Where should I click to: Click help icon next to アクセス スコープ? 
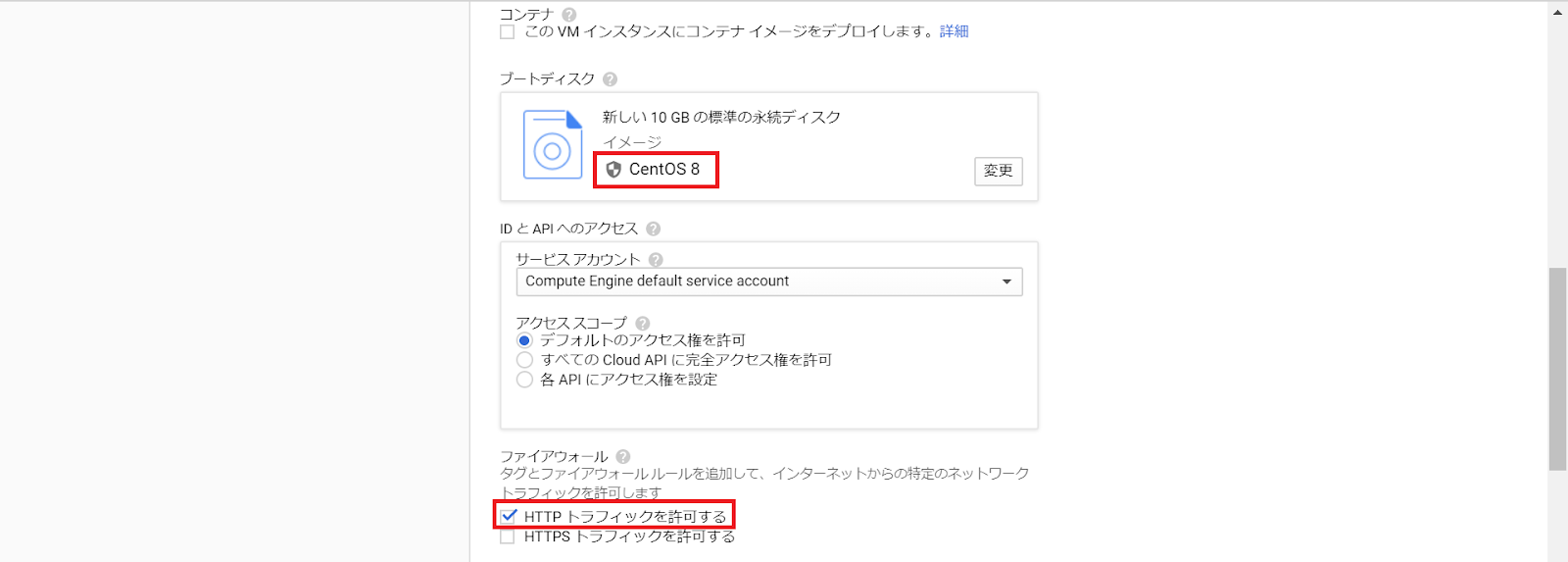pos(642,324)
